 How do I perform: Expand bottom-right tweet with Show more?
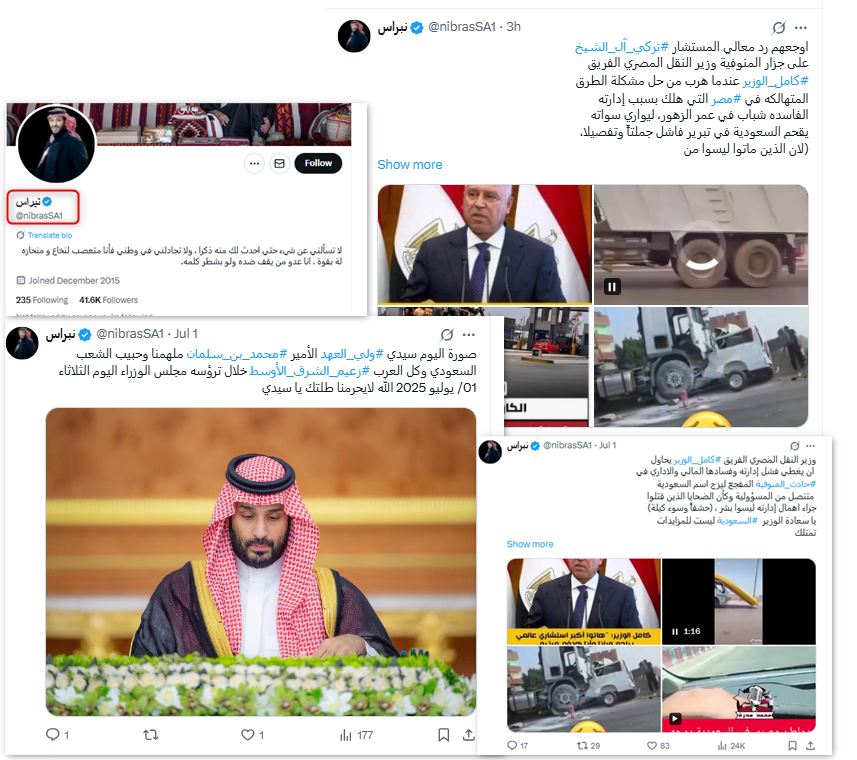530,544
